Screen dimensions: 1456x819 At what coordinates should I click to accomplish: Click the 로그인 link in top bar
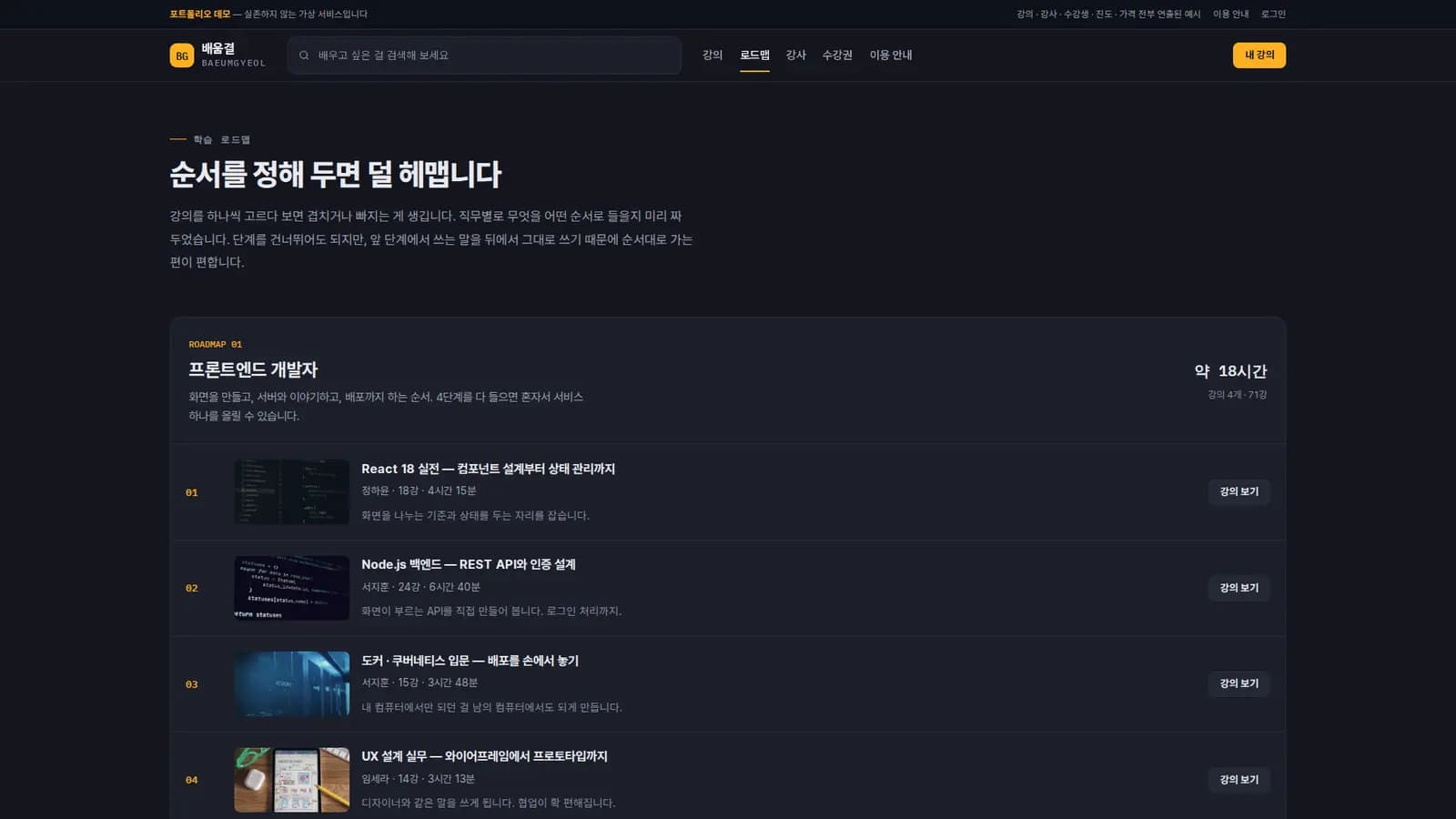pyautogui.click(x=1273, y=15)
